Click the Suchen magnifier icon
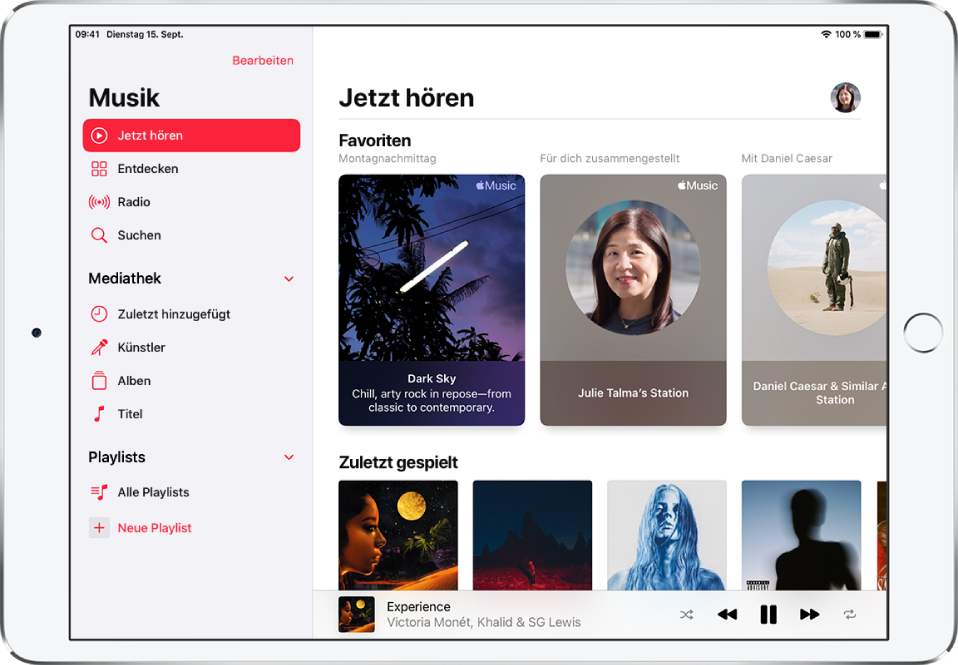The height and width of the screenshot is (665, 958). (99, 235)
